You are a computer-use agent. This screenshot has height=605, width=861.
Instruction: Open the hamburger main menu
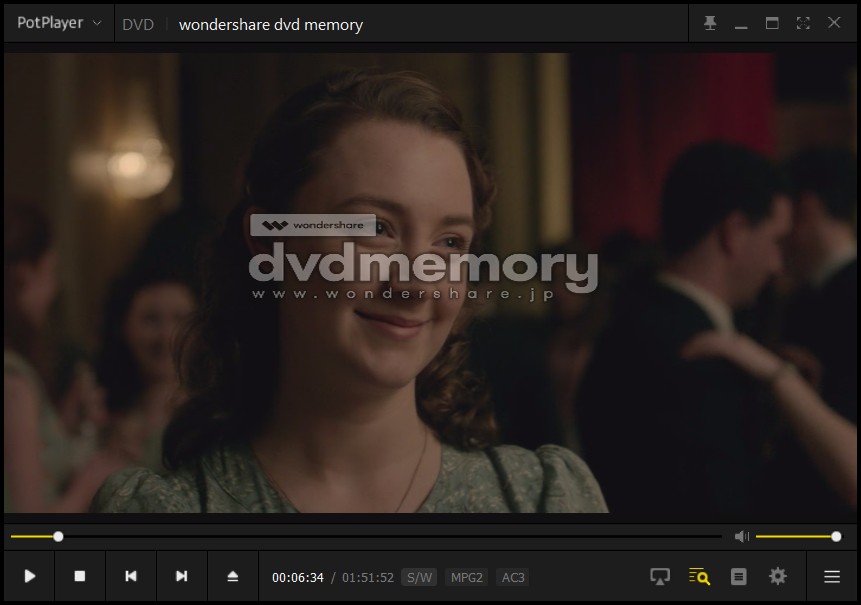tap(831, 576)
